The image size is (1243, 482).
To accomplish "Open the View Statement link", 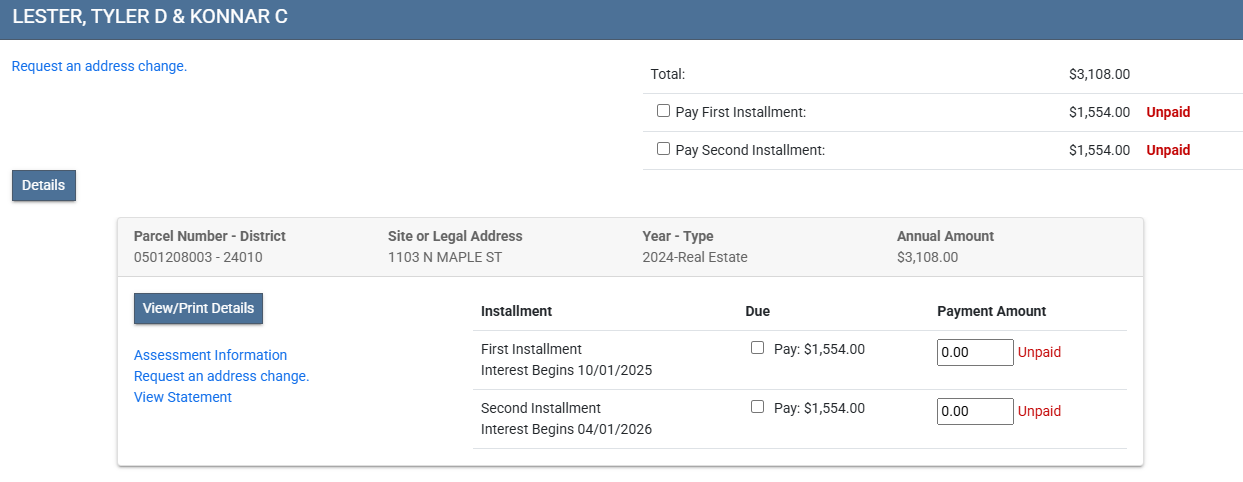I will click(x=183, y=397).
